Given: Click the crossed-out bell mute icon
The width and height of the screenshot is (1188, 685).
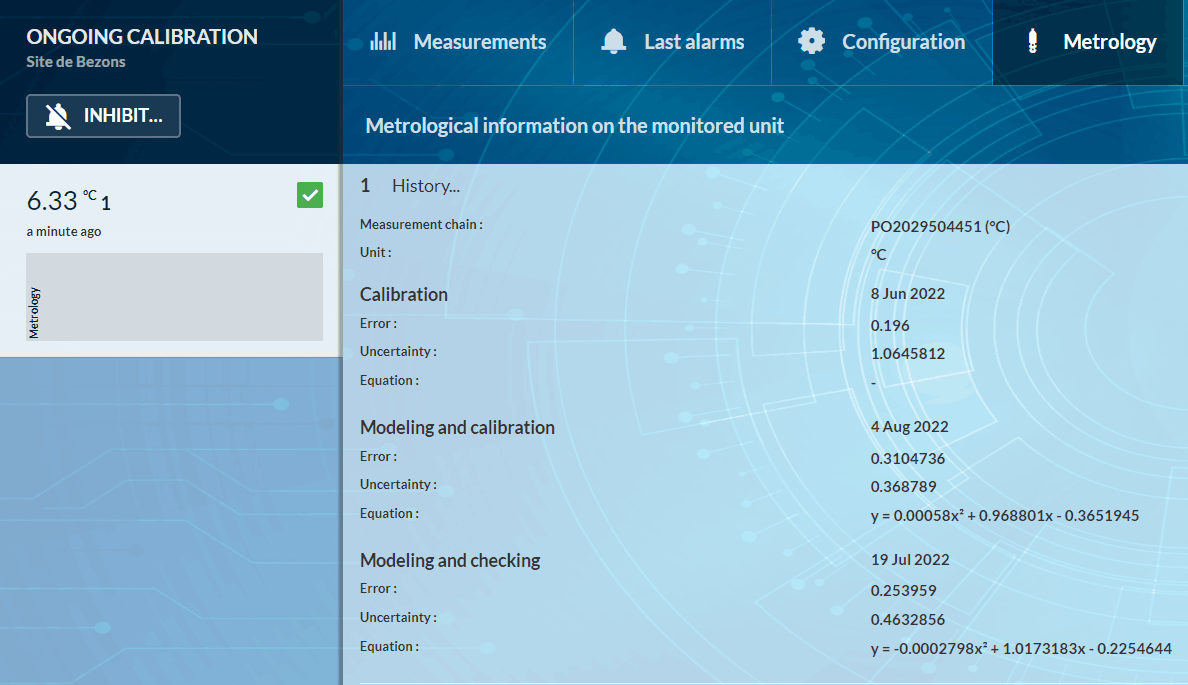Looking at the screenshot, I should [58, 116].
